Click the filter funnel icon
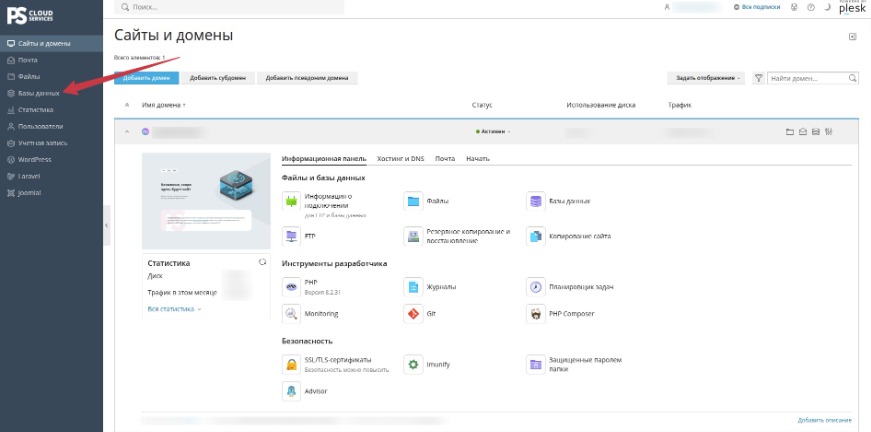The height and width of the screenshot is (432, 871). tap(758, 78)
